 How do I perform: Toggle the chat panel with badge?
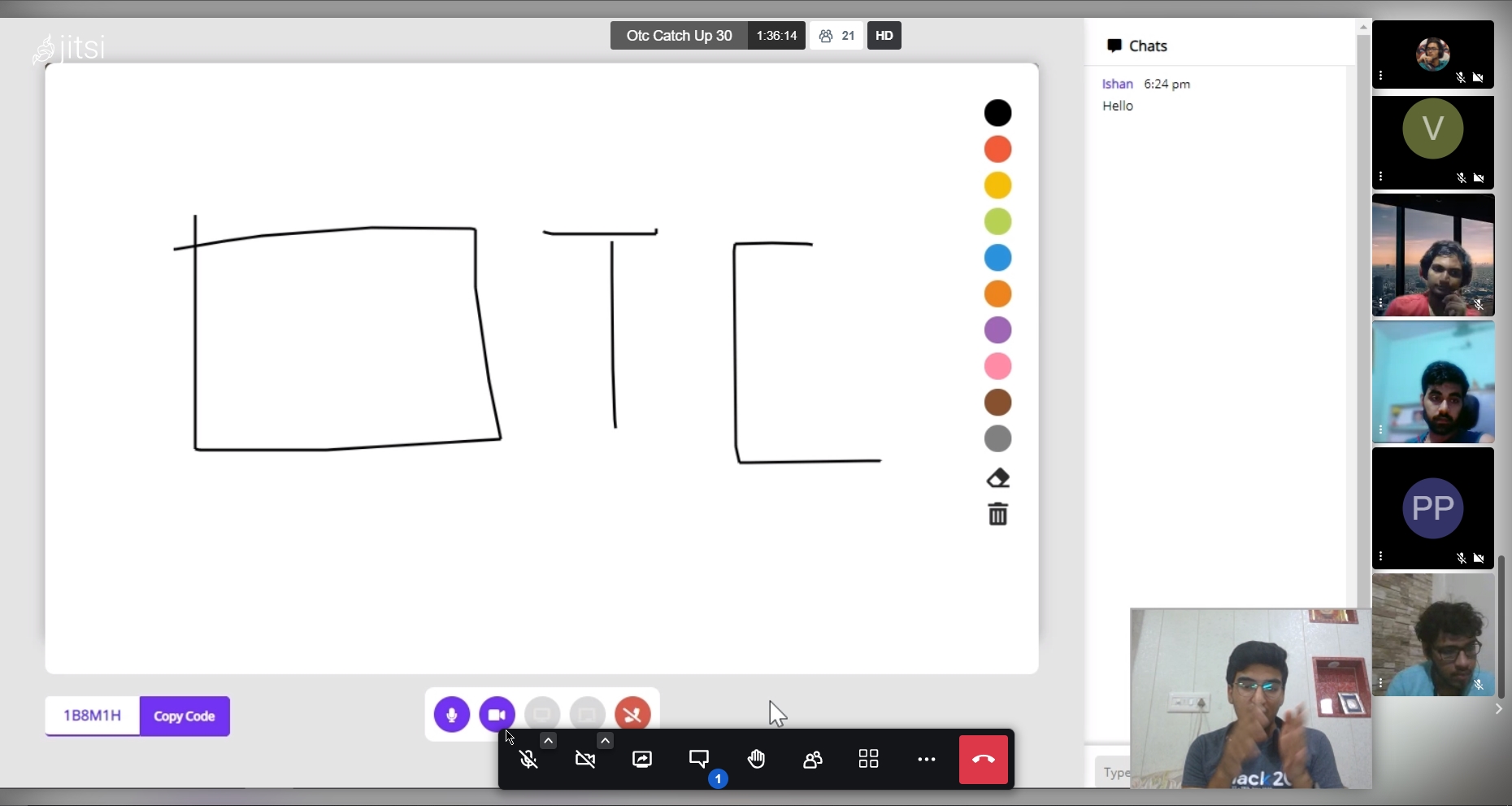coord(700,760)
